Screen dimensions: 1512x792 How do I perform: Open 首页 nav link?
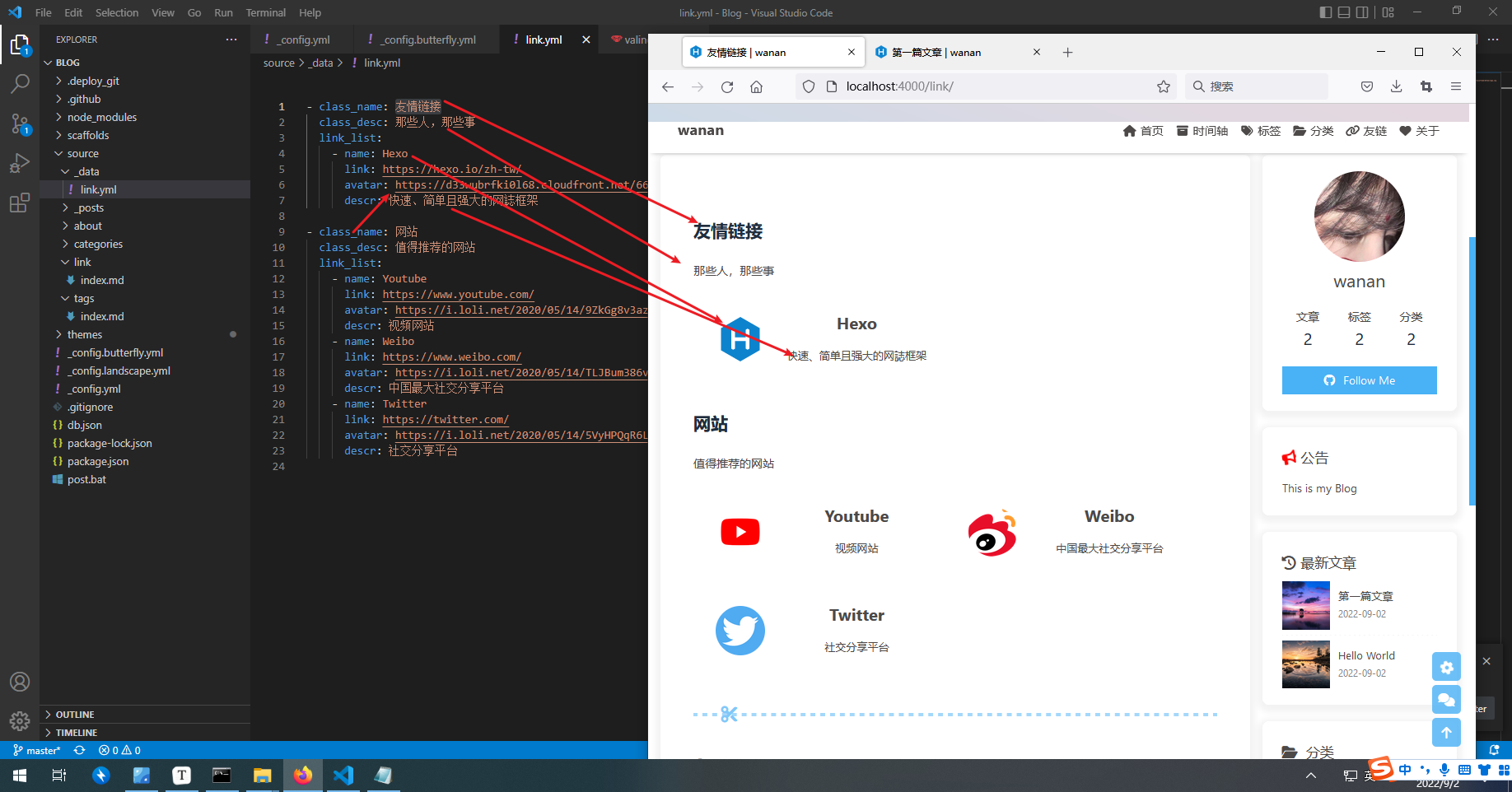pyautogui.click(x=1143, y=131)
